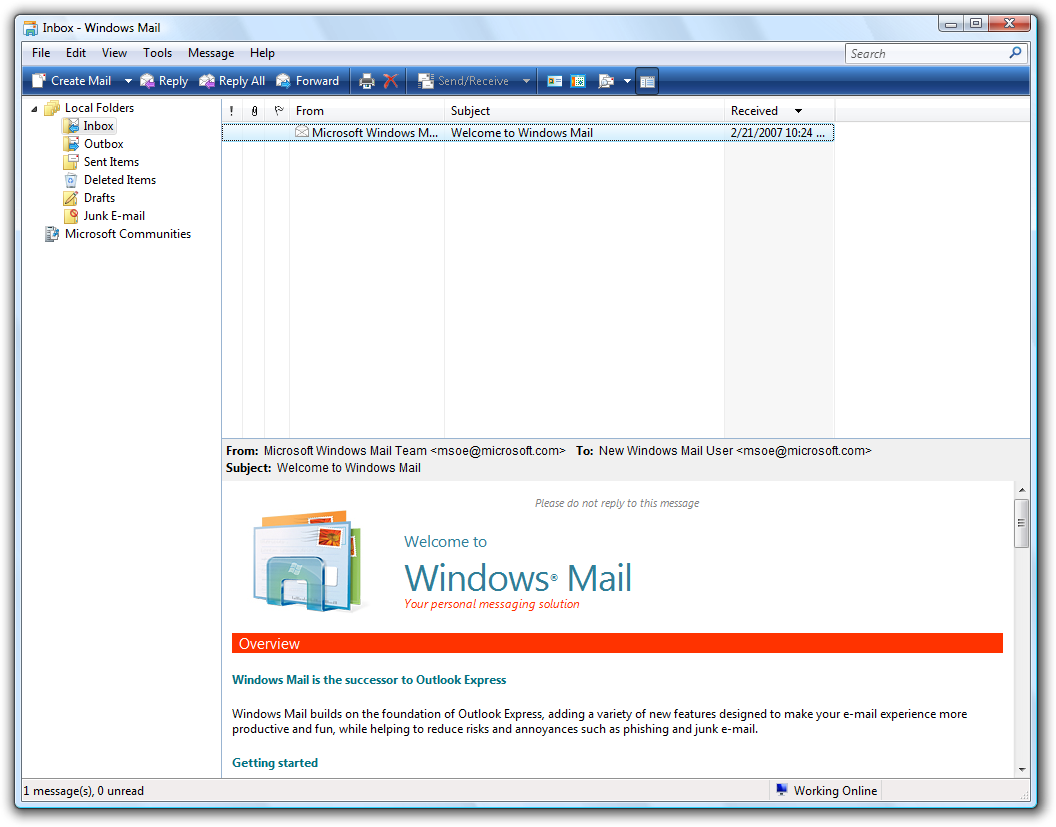
Task: Click the Find toolbar icon
Action: pyautogui.click(x=606, y=81)
